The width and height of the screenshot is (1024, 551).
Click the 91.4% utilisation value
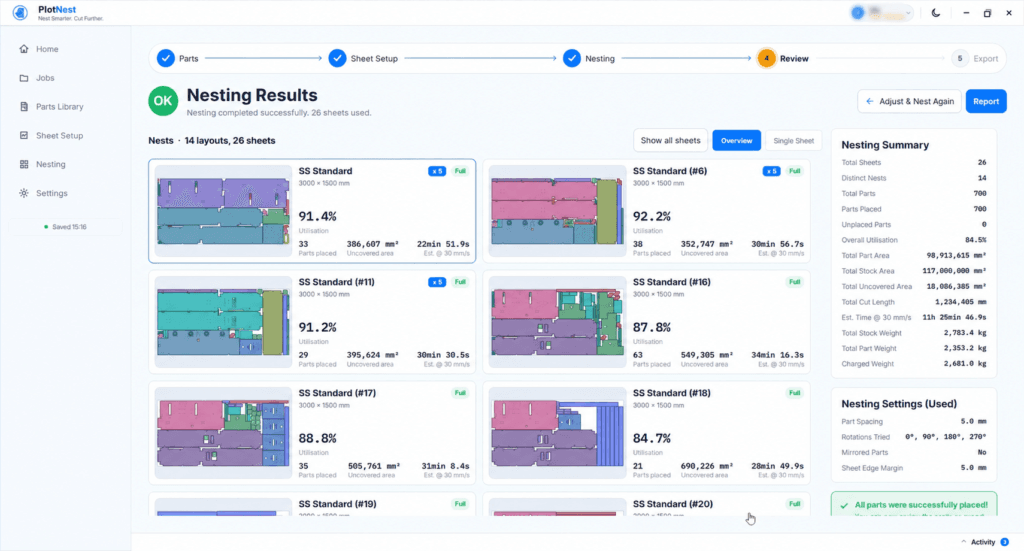[317, 216]
